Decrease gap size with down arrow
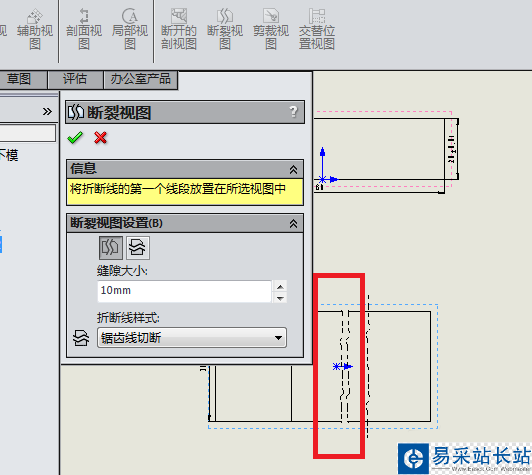The width and height of the screenshot is (532, 475). coord(280,298)
